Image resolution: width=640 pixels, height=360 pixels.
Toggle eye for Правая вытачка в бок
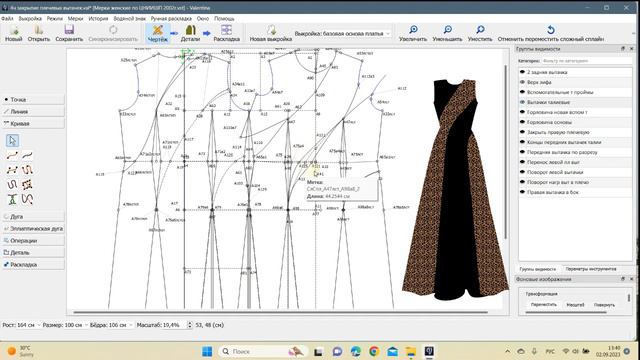click(522, 192)
